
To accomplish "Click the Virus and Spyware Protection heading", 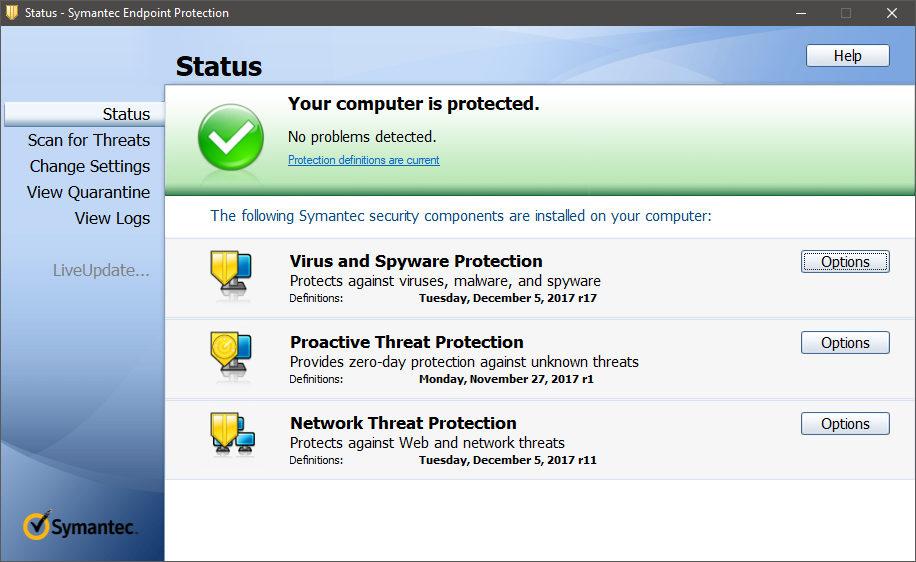I will [x=416, y=261].
